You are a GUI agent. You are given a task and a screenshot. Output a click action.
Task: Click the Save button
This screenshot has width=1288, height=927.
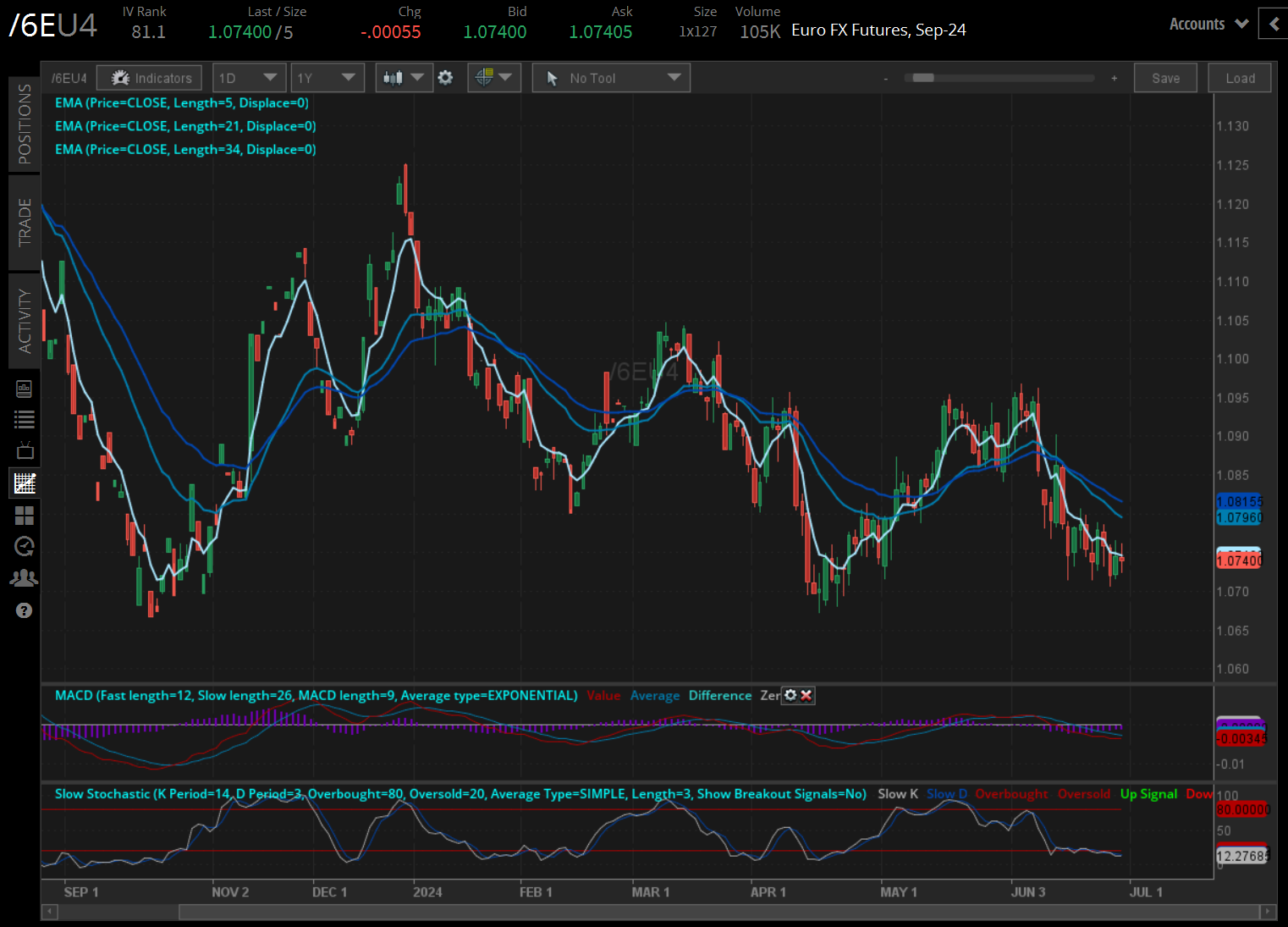(1165, 77)
